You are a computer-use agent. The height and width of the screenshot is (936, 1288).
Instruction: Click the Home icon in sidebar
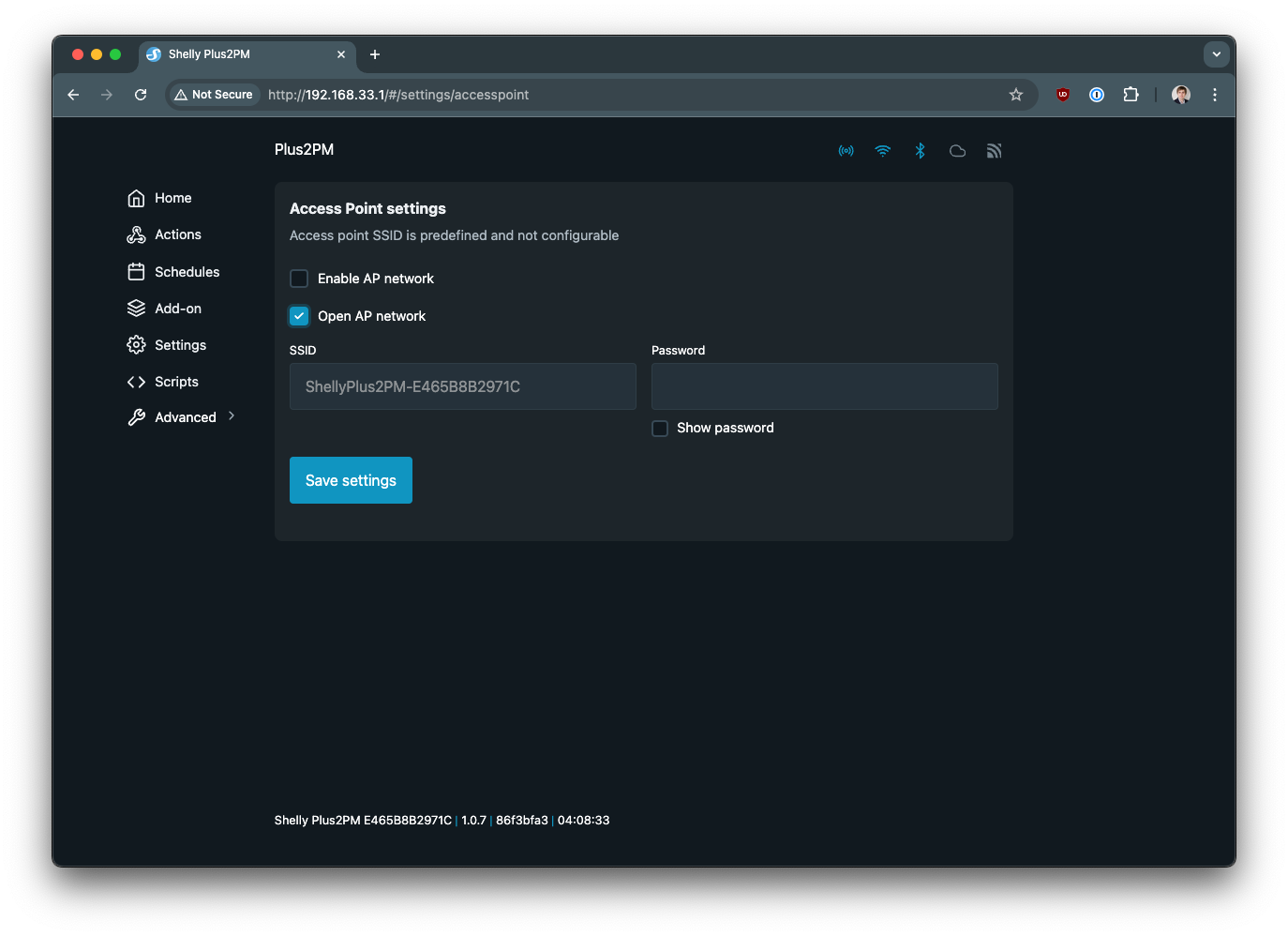pos(136,198)
